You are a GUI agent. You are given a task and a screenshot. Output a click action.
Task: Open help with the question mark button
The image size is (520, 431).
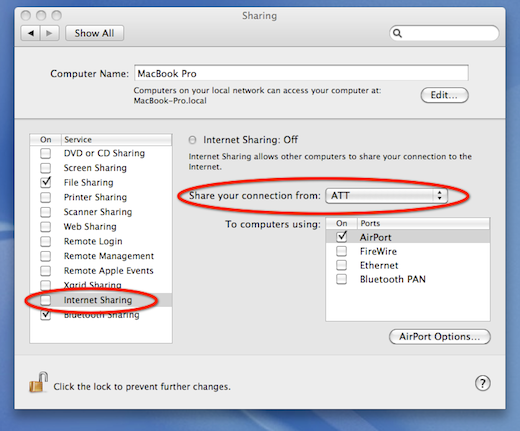pos(482,383)
